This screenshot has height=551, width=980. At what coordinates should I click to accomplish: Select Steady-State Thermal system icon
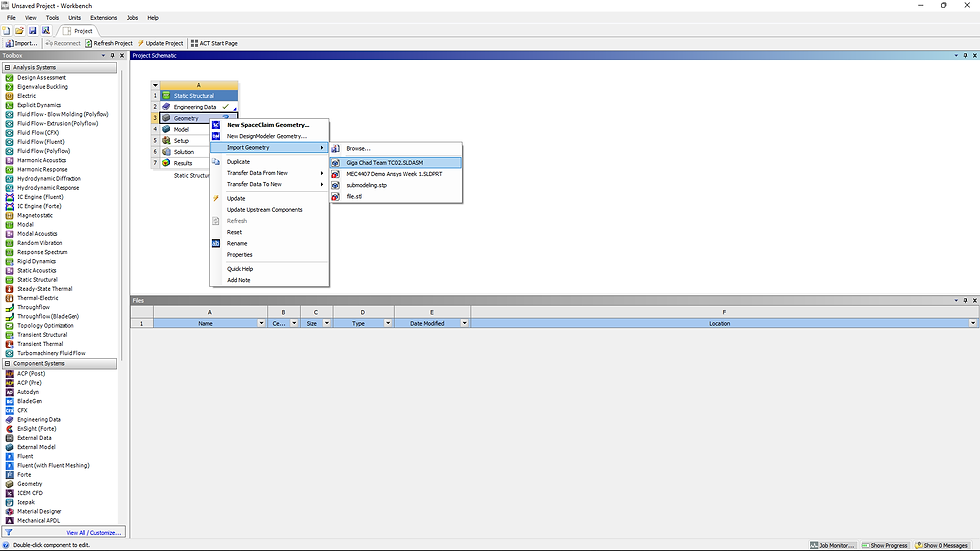[9, 289]
